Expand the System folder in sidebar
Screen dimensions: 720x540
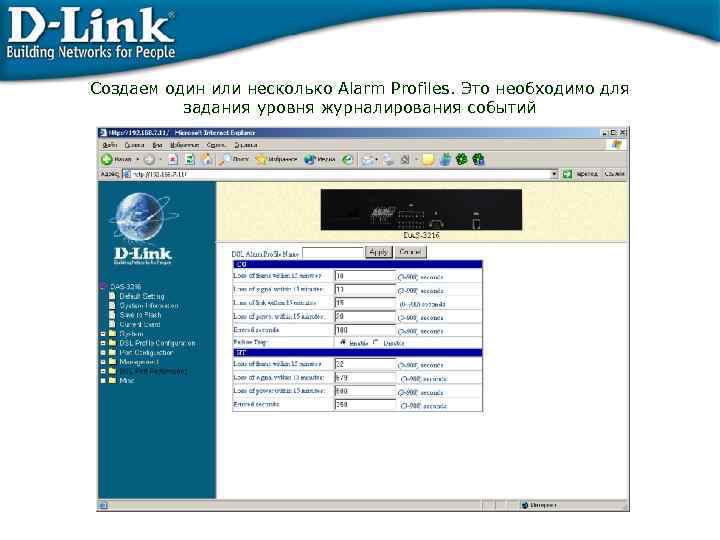pos(103,334)
